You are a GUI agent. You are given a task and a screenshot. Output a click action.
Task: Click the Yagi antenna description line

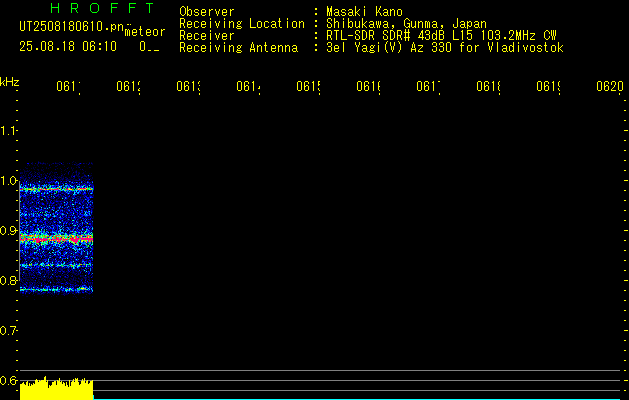(445, 47)
